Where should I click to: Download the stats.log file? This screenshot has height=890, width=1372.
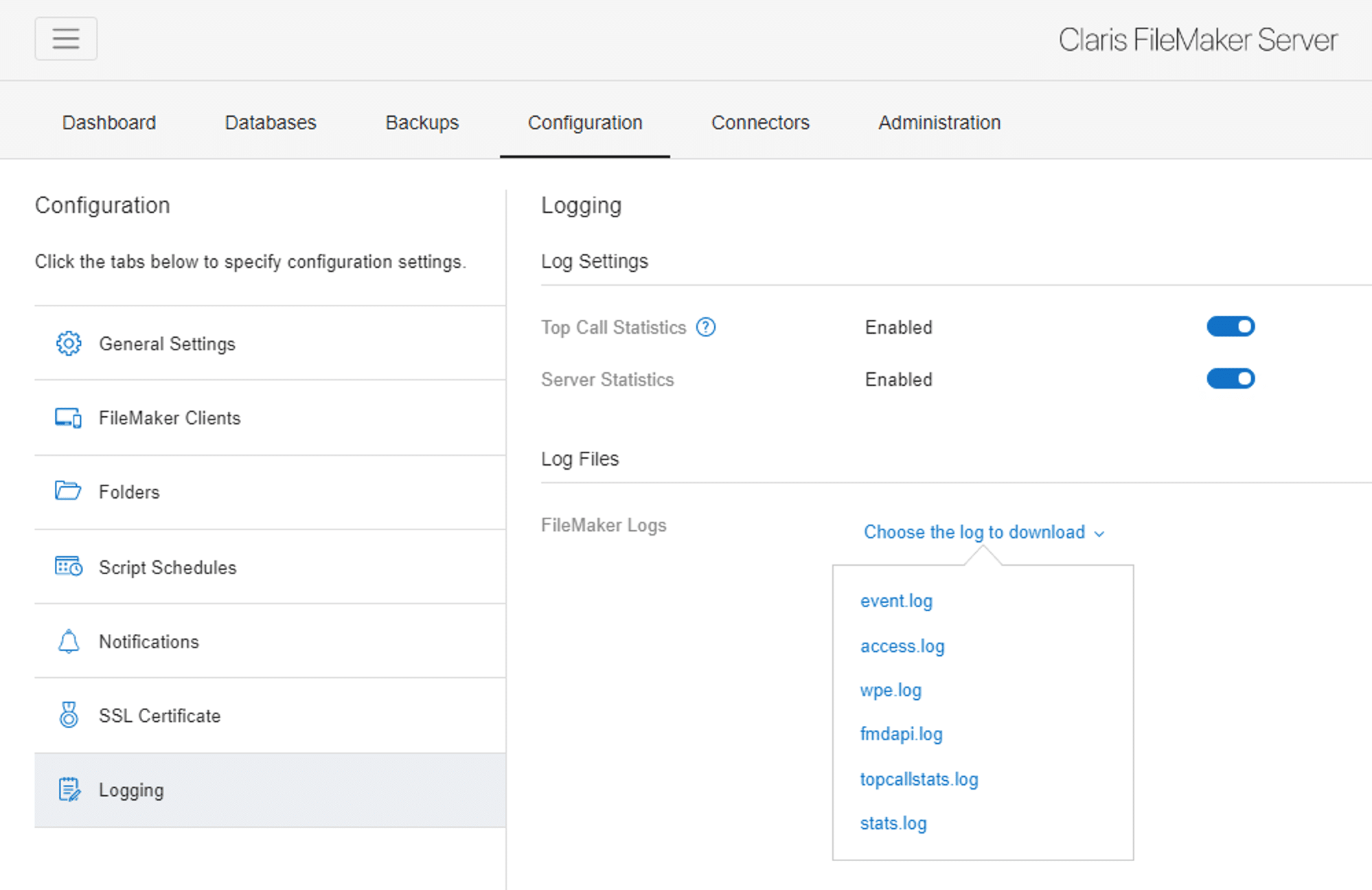(x=893, y=823)
